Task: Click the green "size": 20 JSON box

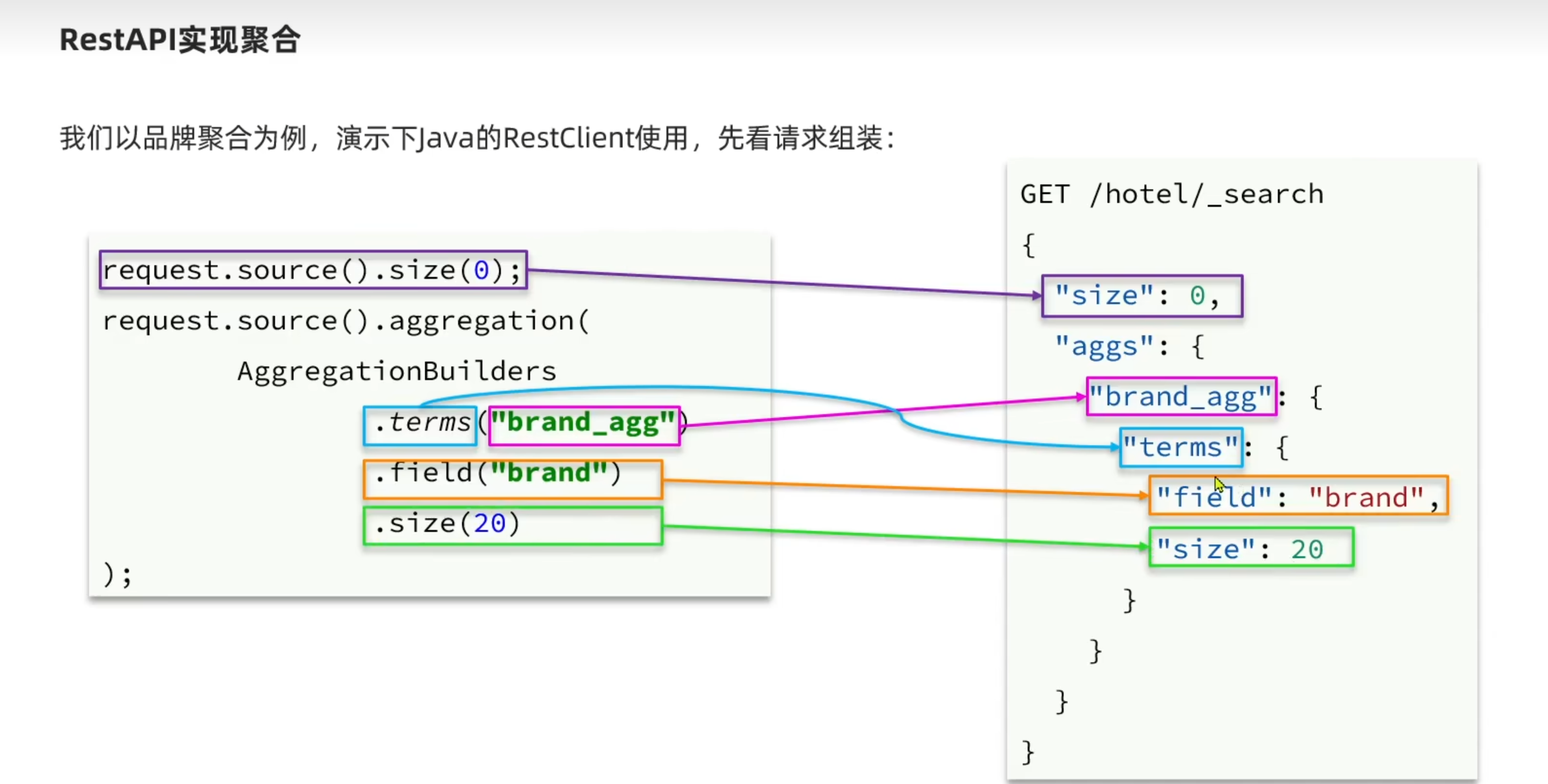Action: 1251,547
